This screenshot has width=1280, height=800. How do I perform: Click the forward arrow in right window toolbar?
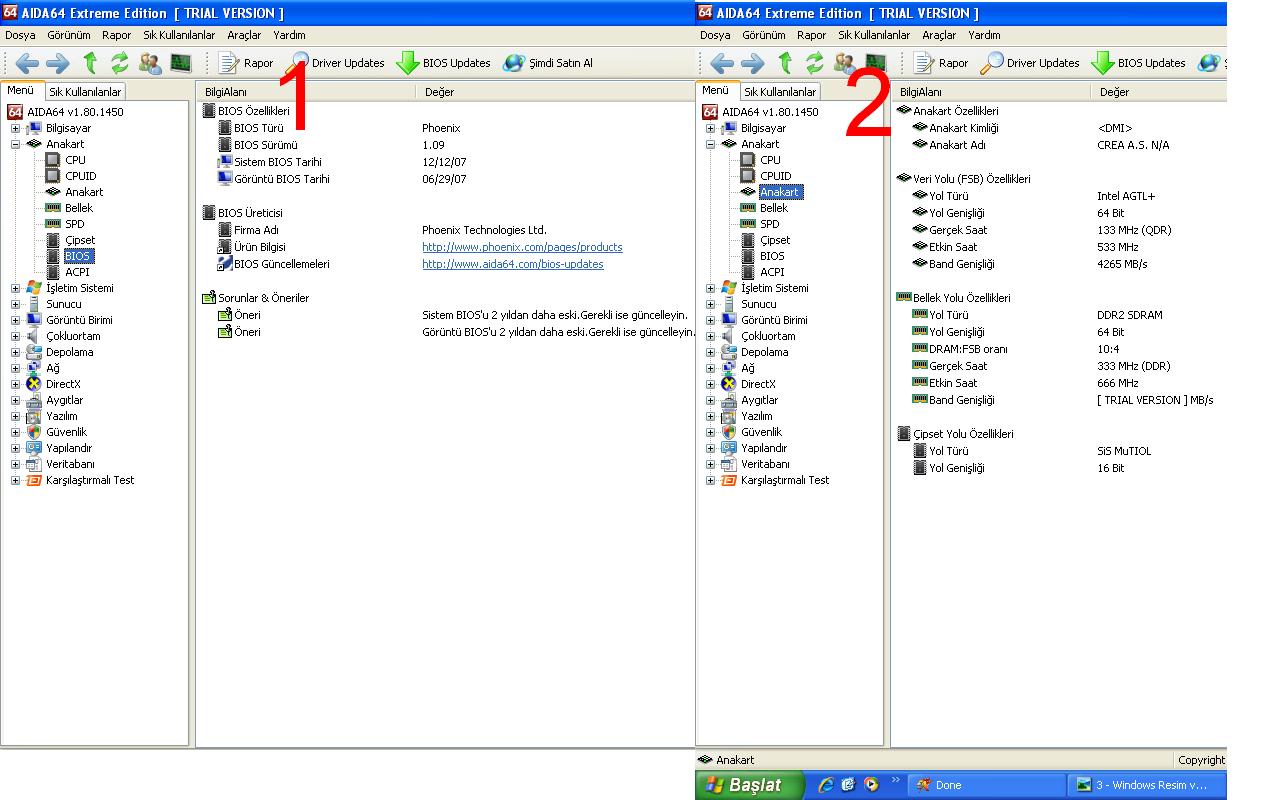click(752, 63)
